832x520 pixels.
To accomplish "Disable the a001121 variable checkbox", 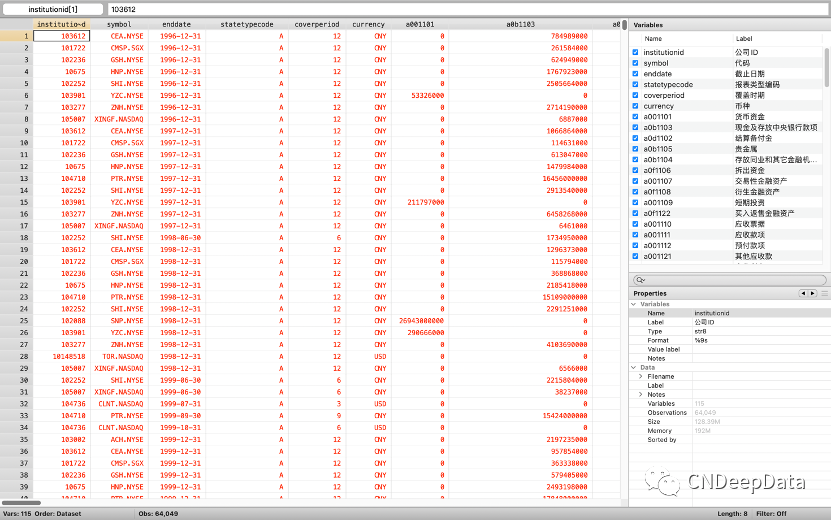I will pyautogui.click(x=635, y=256).
